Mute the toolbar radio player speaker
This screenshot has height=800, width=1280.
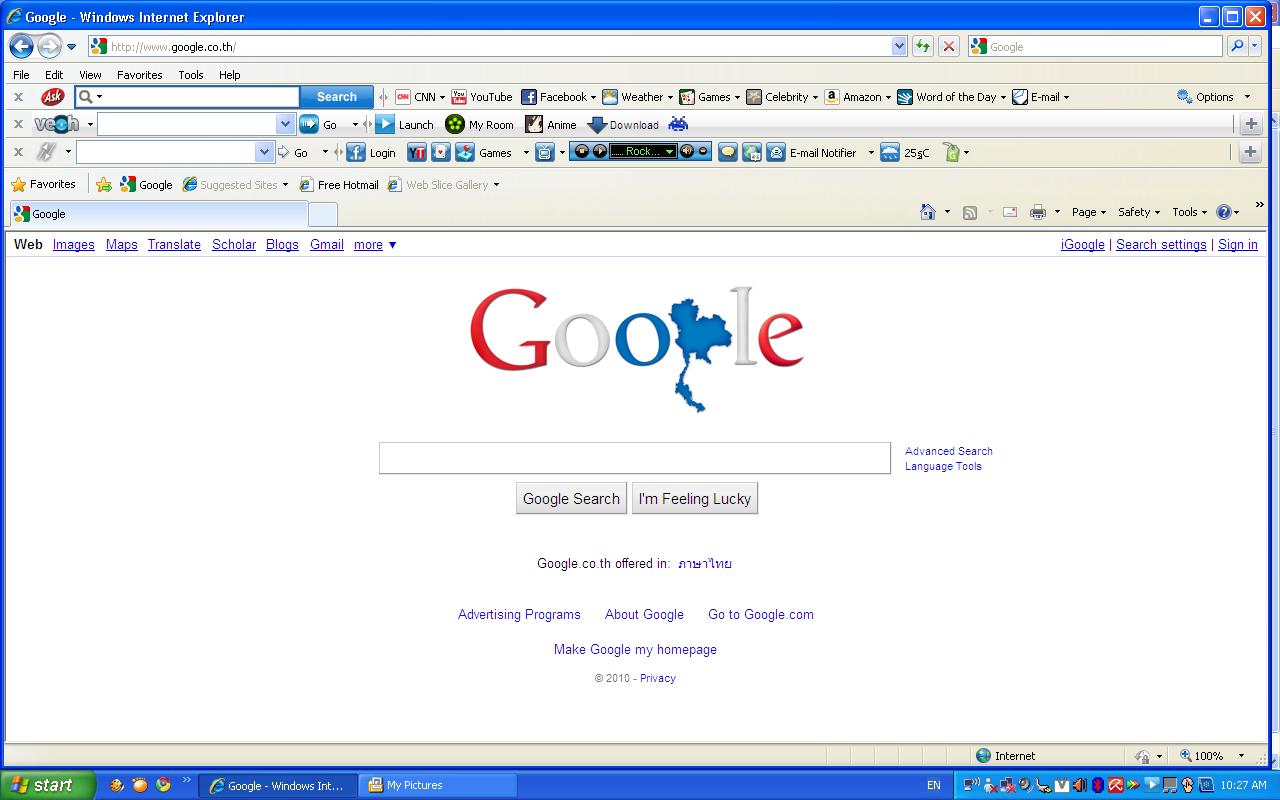(686, 151)
